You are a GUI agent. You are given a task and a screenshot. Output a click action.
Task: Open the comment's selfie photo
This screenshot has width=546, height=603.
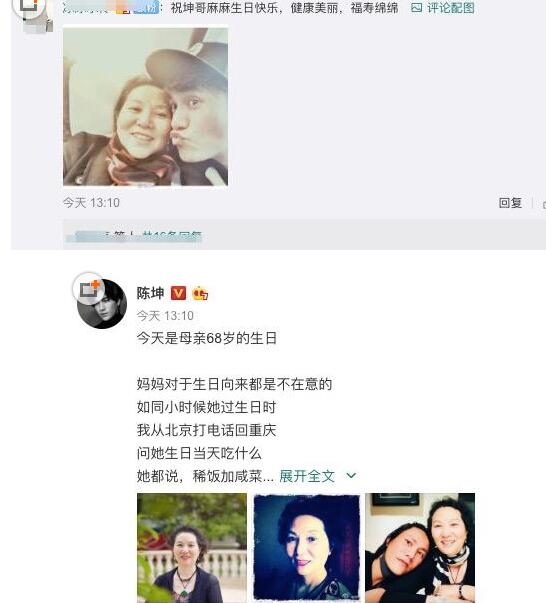(x=145, y=107)
